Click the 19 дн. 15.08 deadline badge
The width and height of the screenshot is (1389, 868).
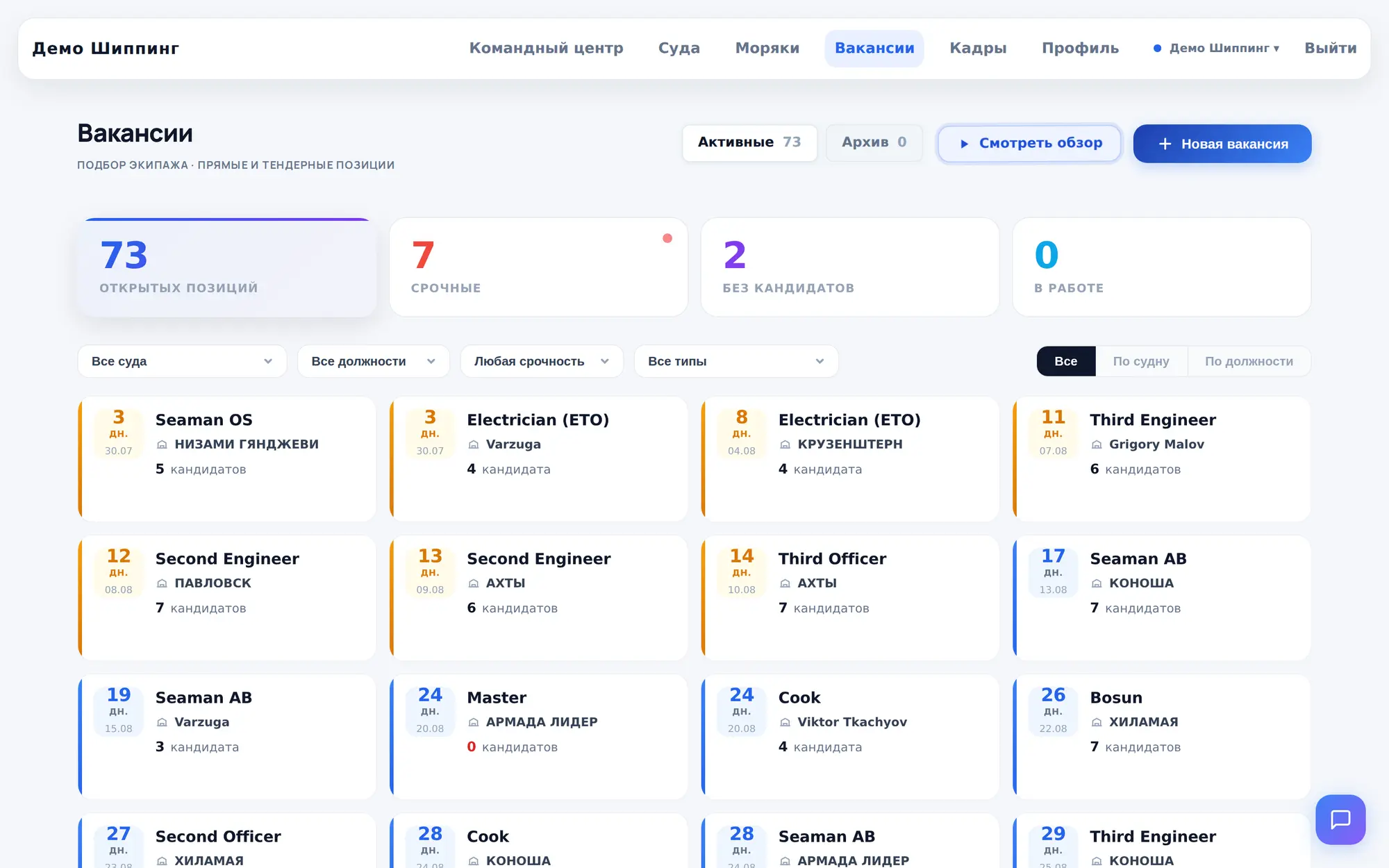click(x=119, y=710)
